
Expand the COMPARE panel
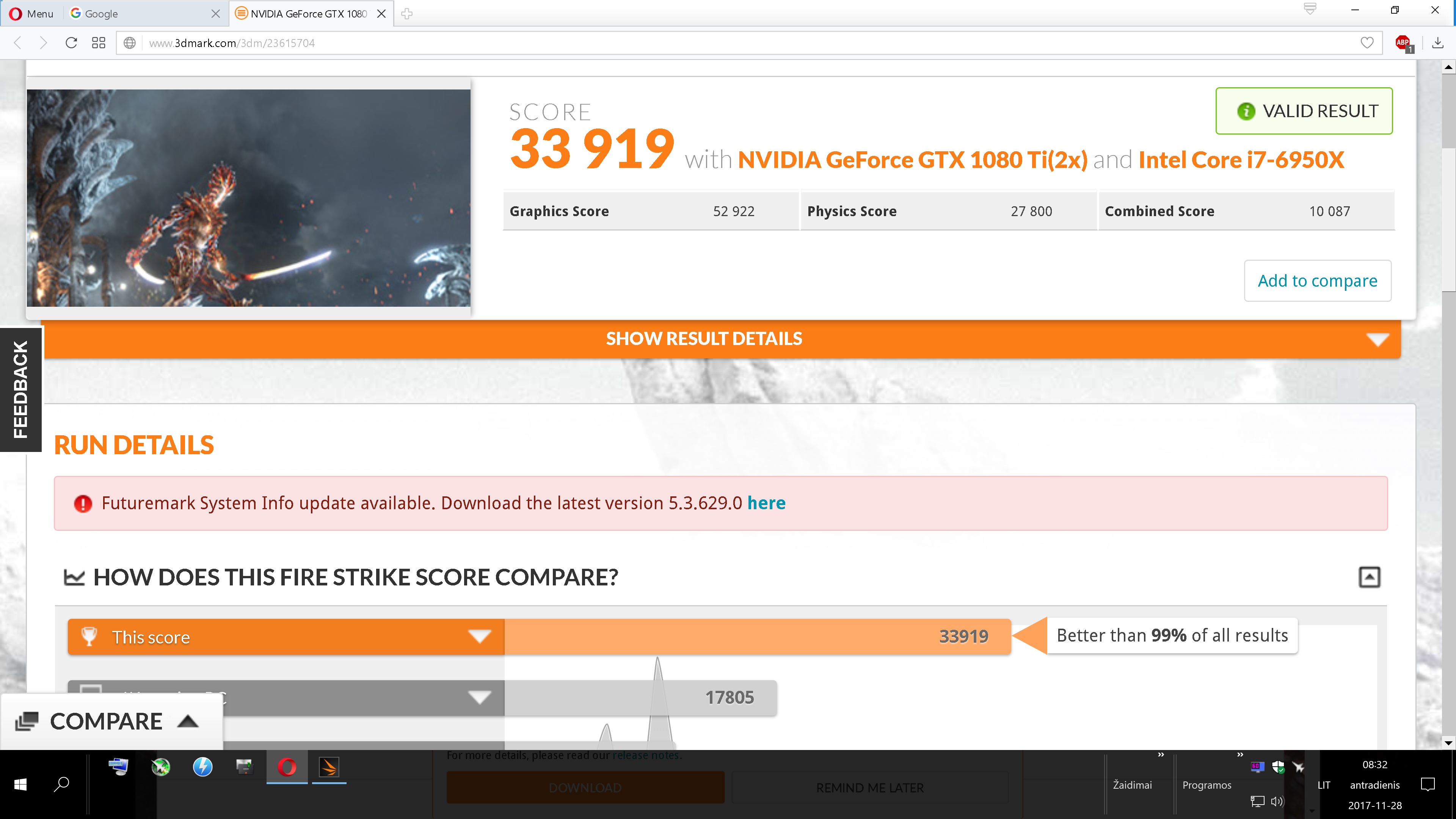click(112, 721)
